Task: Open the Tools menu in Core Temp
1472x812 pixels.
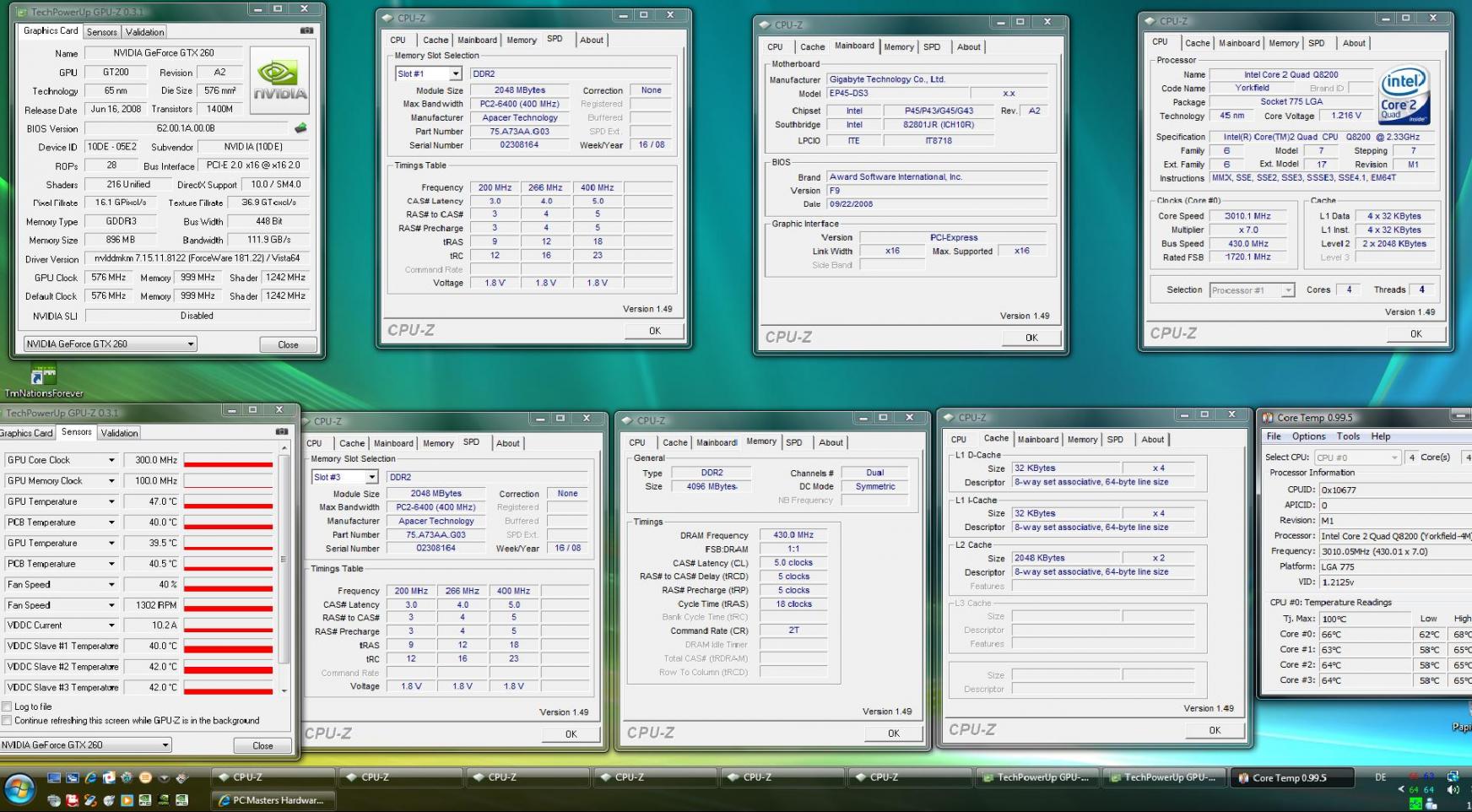Action: coord(1348,436)
